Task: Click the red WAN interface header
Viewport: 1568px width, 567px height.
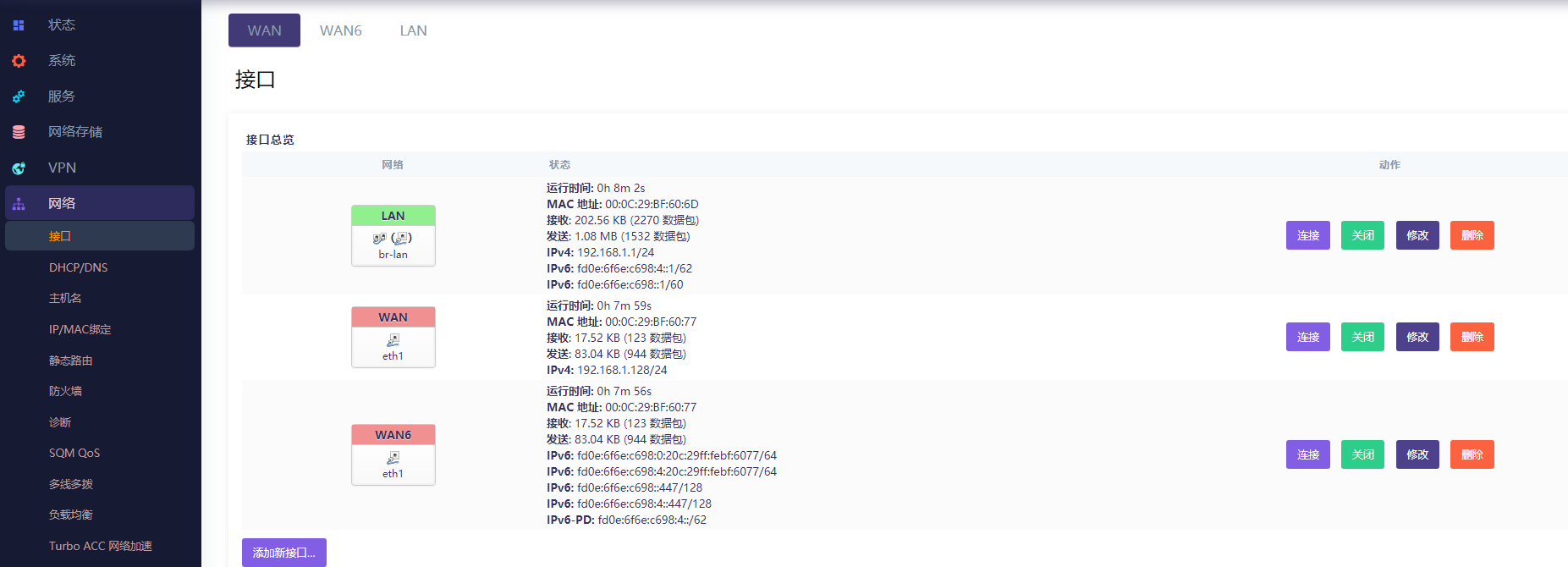Action: 393,317
